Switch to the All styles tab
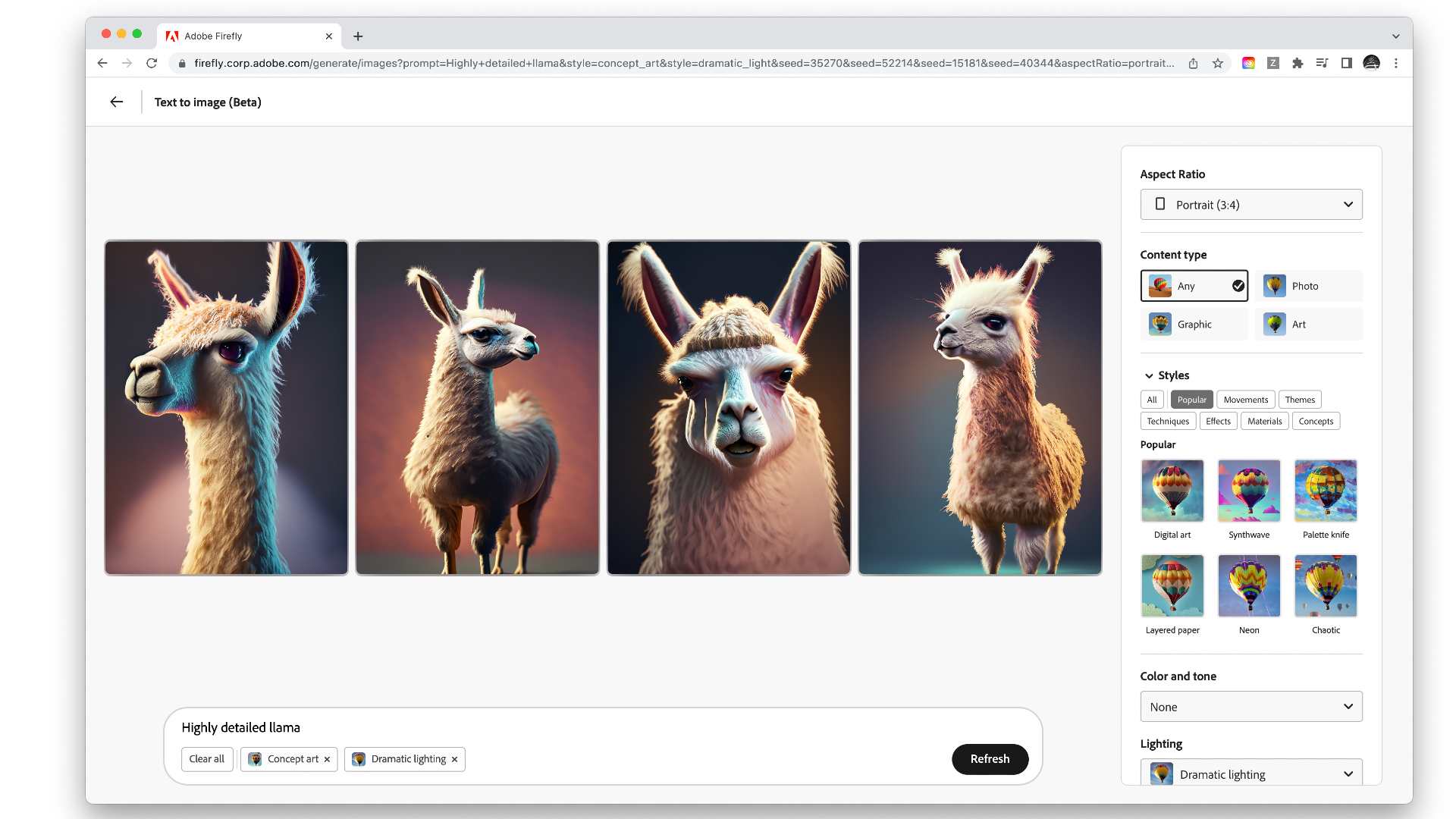Viewport: 1456px width, 819px height. [1152, 400]
